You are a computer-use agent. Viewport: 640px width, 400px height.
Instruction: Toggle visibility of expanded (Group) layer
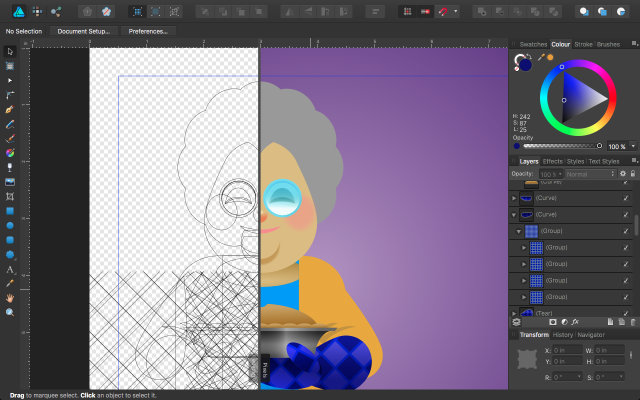pos(626,231)
